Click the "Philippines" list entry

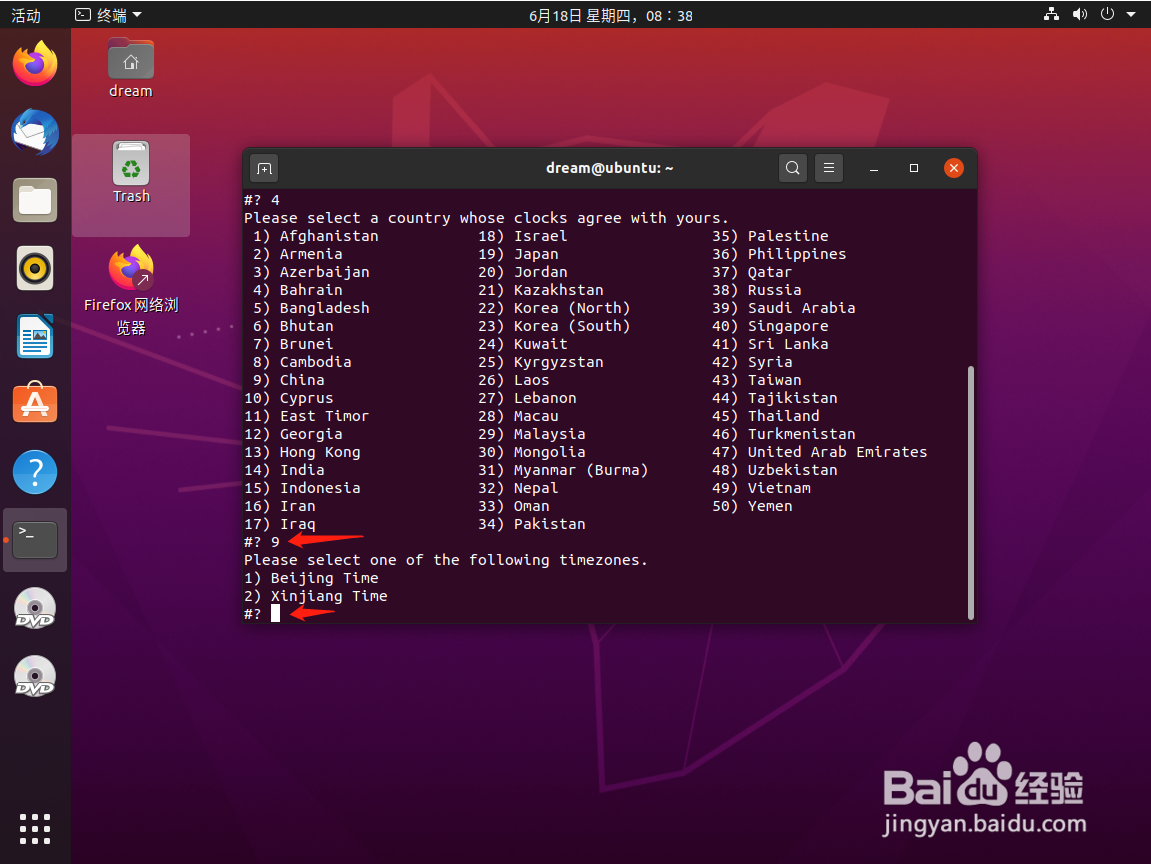tap(797, 254)
